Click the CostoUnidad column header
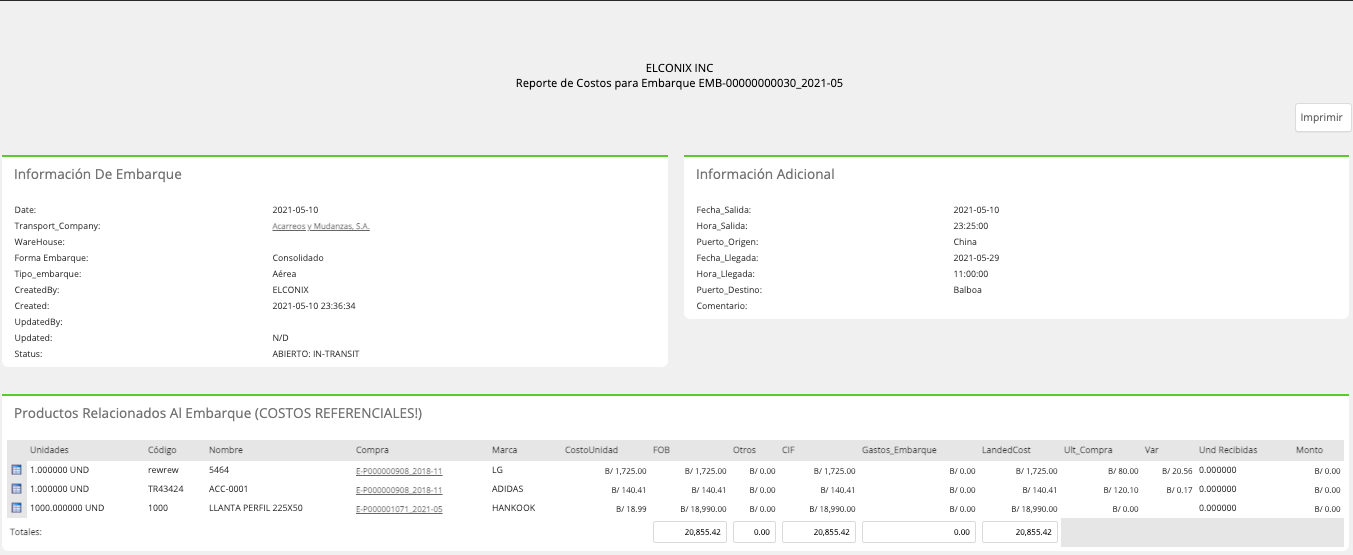This screenshot has height=555, width=1353. pyautogui.click(x=591, y=450)
